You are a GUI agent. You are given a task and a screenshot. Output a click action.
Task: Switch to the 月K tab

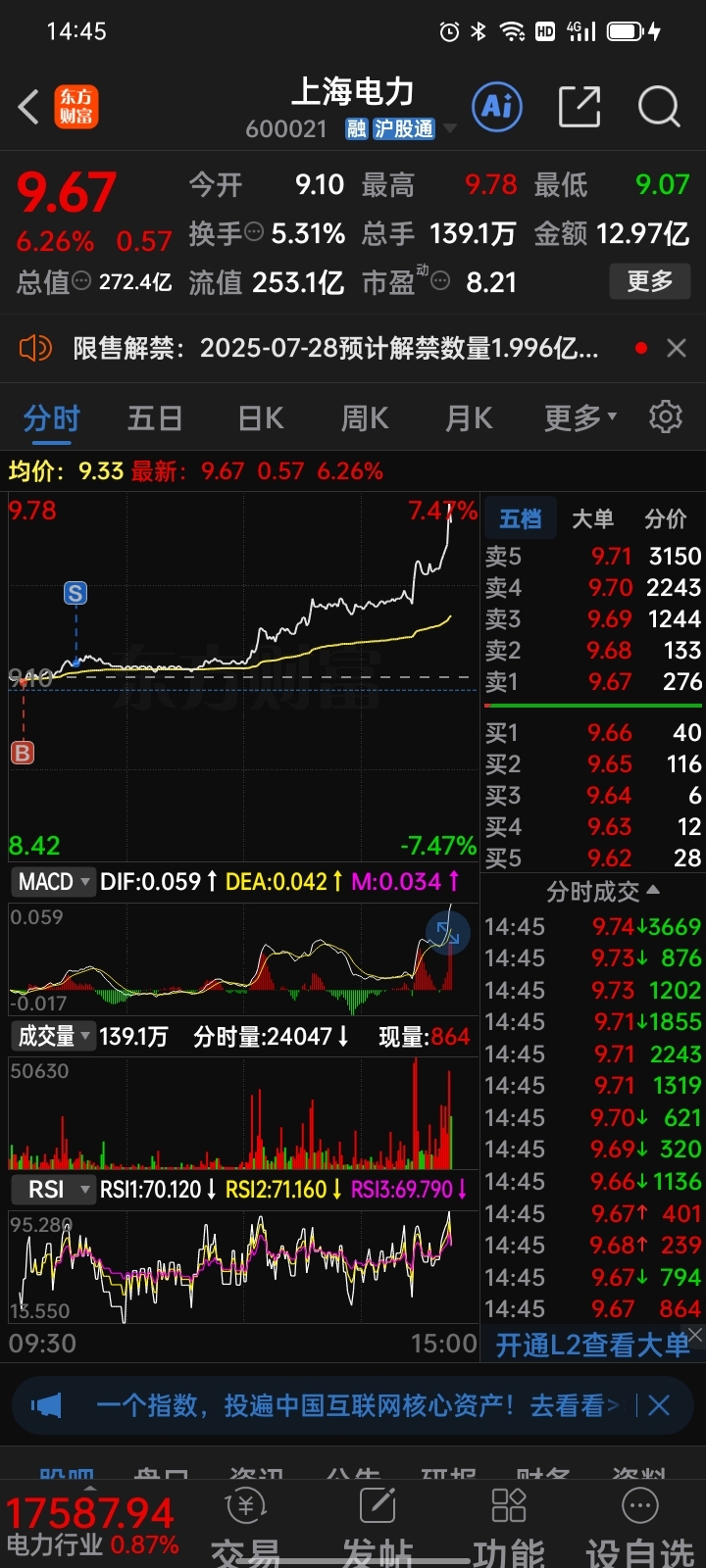(469, 418)
